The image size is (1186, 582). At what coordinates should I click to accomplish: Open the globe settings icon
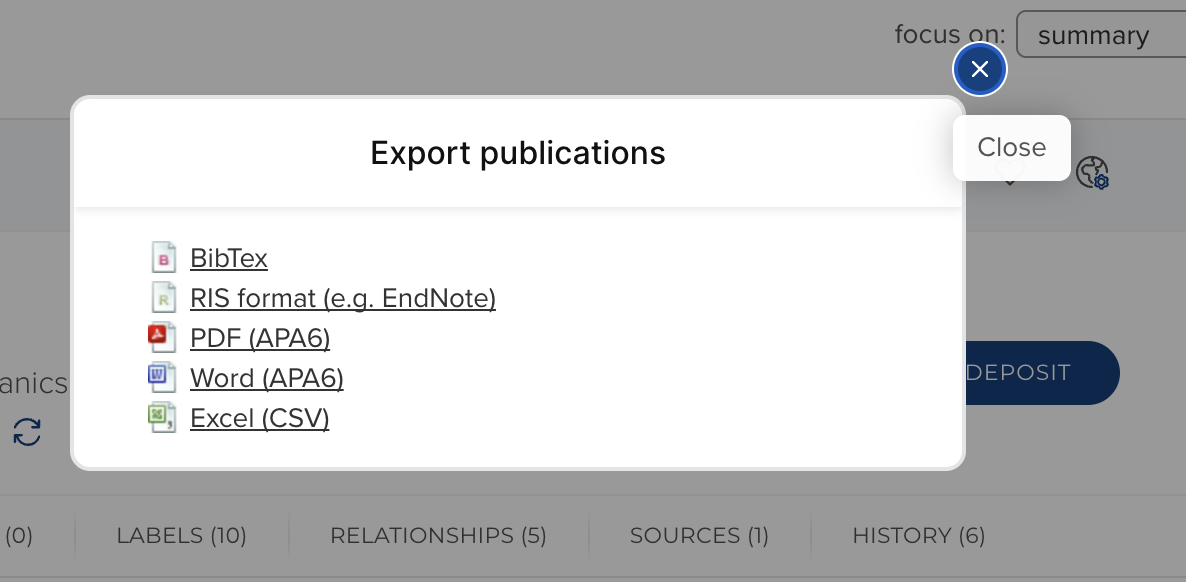1092,173
